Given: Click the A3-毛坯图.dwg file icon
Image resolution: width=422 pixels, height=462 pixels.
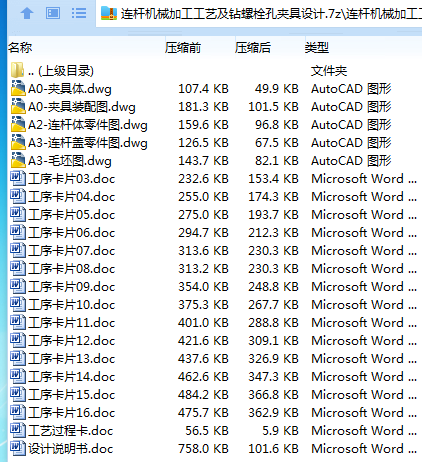Looking at the screenshot, I should [x=18, y=160].
